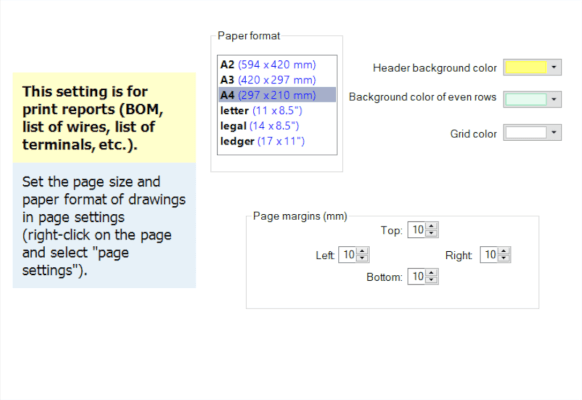The height and width of the screenshot is (400, 582).
Task: Increase the Left margin value
Action: point(362,251)
